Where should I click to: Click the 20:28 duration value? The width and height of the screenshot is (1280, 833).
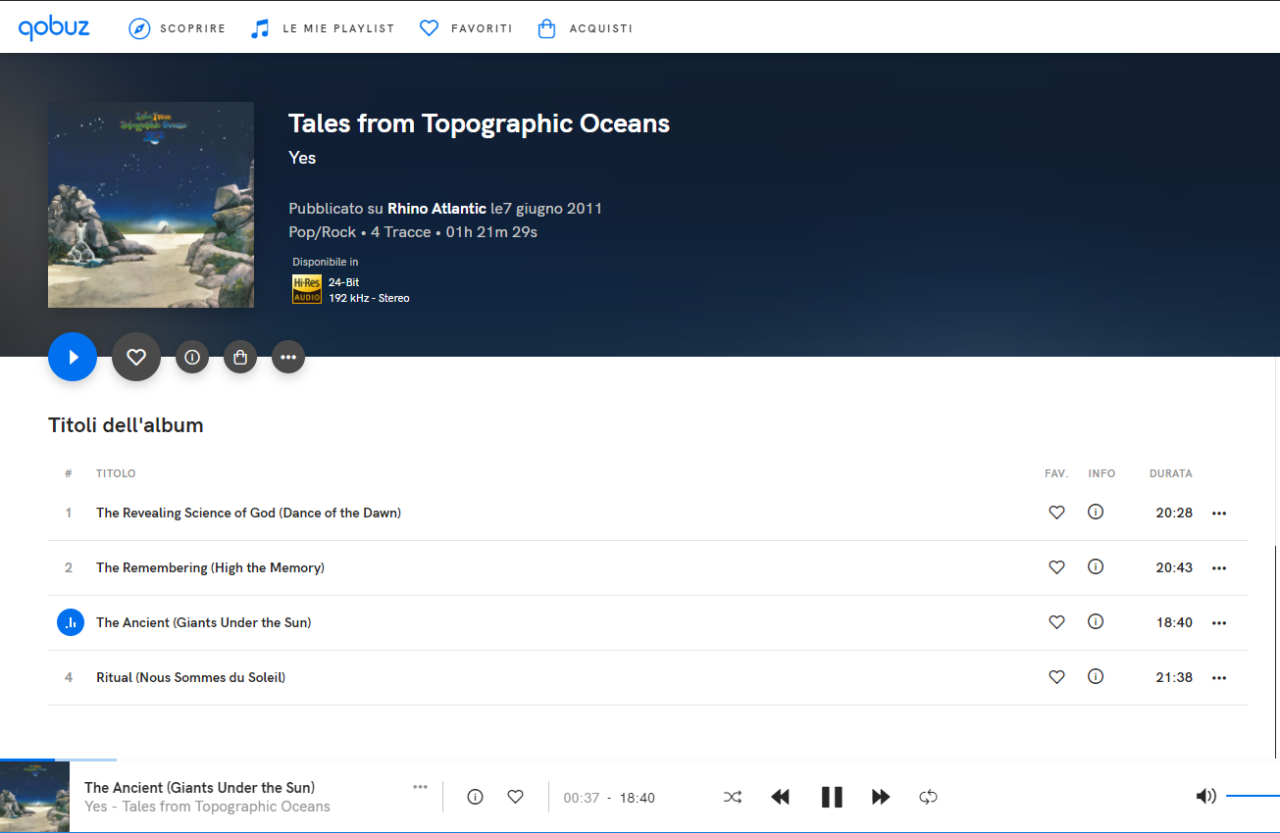pos(1174,513)
